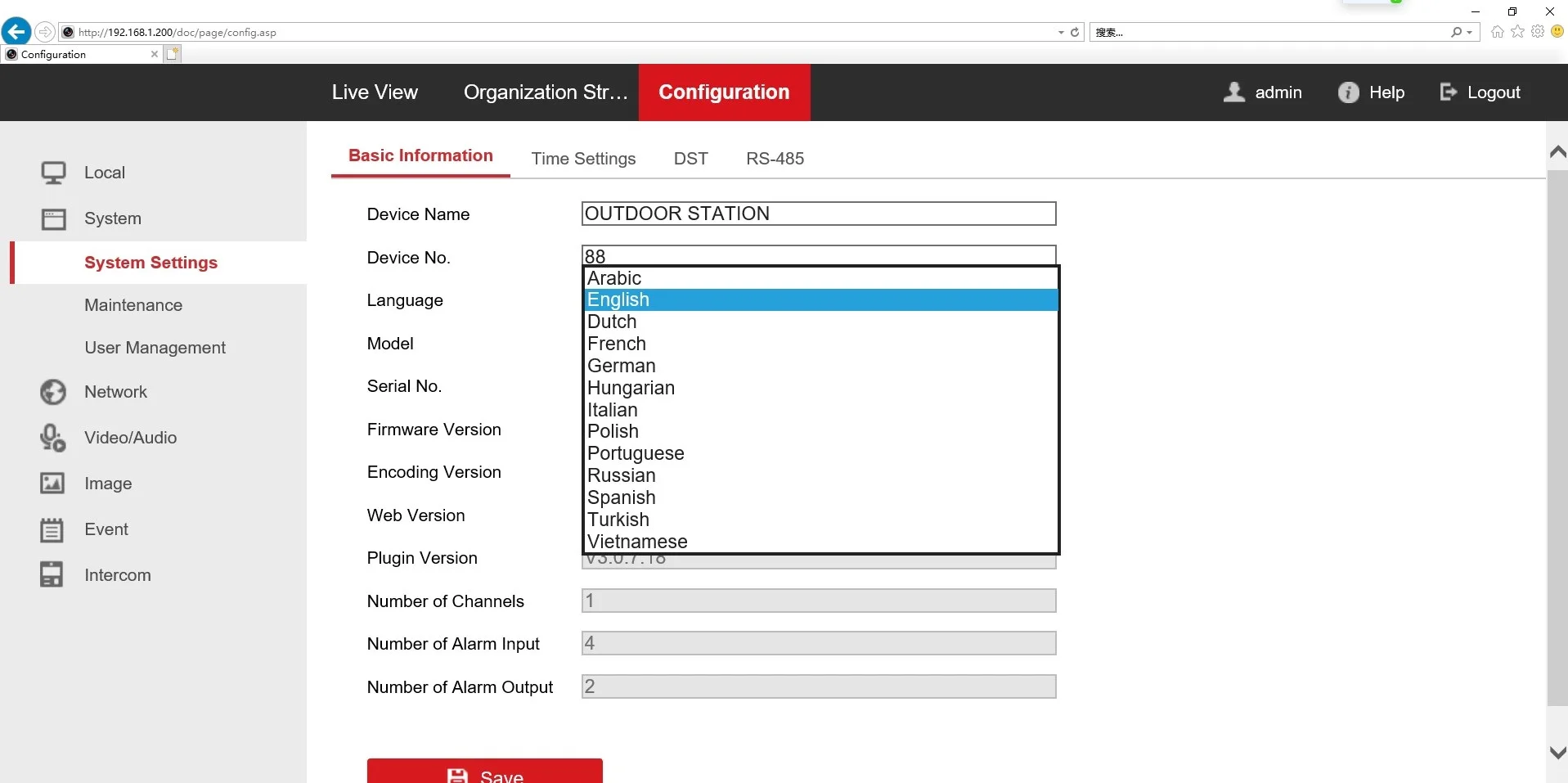The width and height of the screenshot is (1568, 783).
Task: Click the Local monitor icon
Action: 53,173
